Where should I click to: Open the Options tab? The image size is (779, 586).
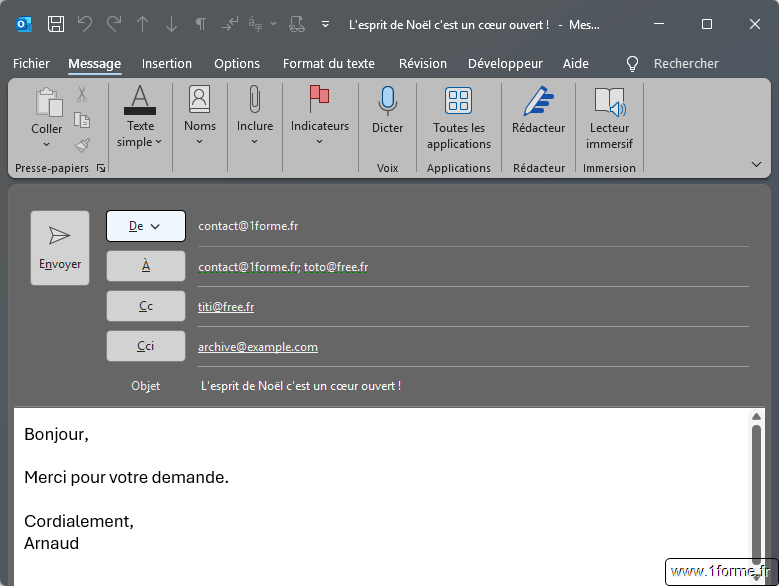(x=237, y=64)
